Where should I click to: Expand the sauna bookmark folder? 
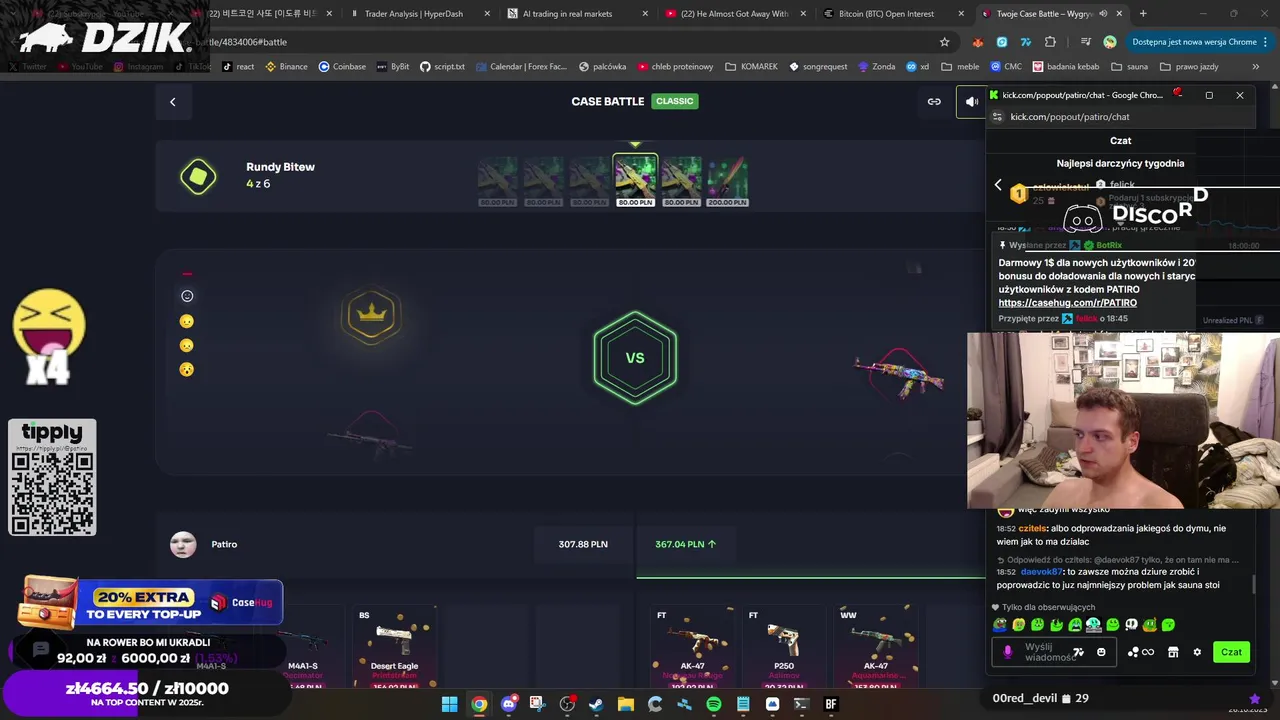coord(1130,66)
